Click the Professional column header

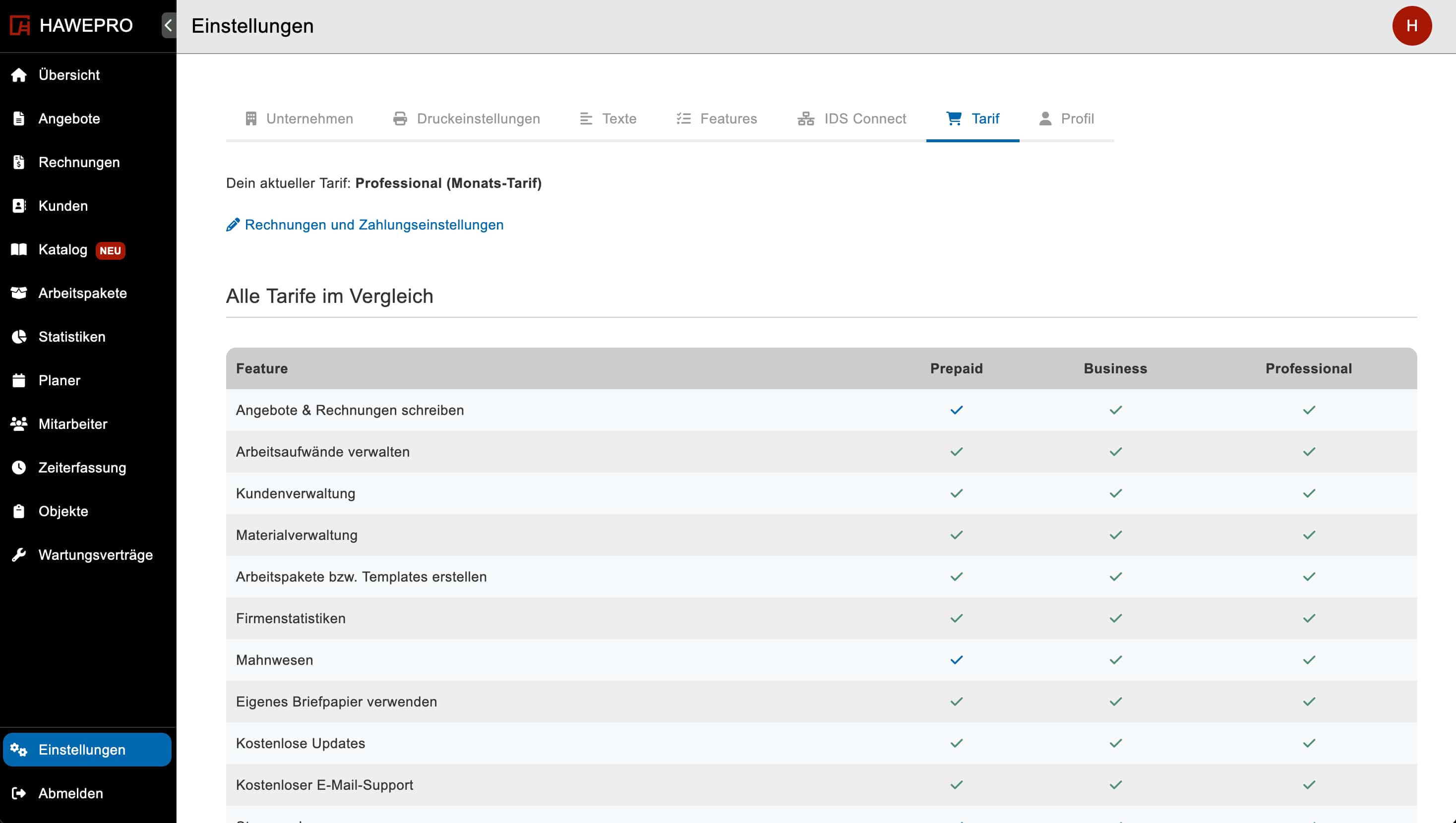(x=1309, y=368)
